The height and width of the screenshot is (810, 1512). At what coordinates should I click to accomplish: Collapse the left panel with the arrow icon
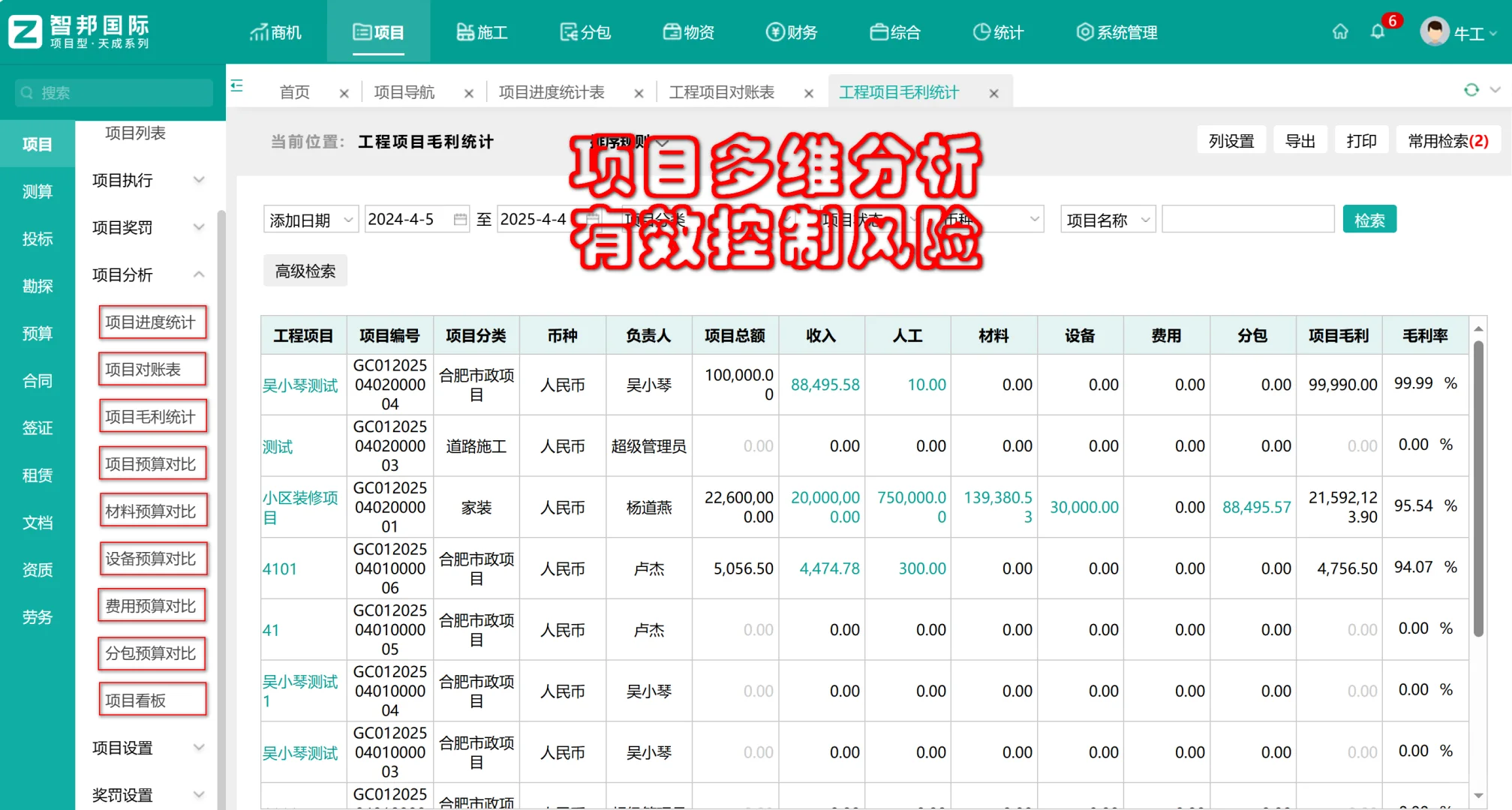237,87
